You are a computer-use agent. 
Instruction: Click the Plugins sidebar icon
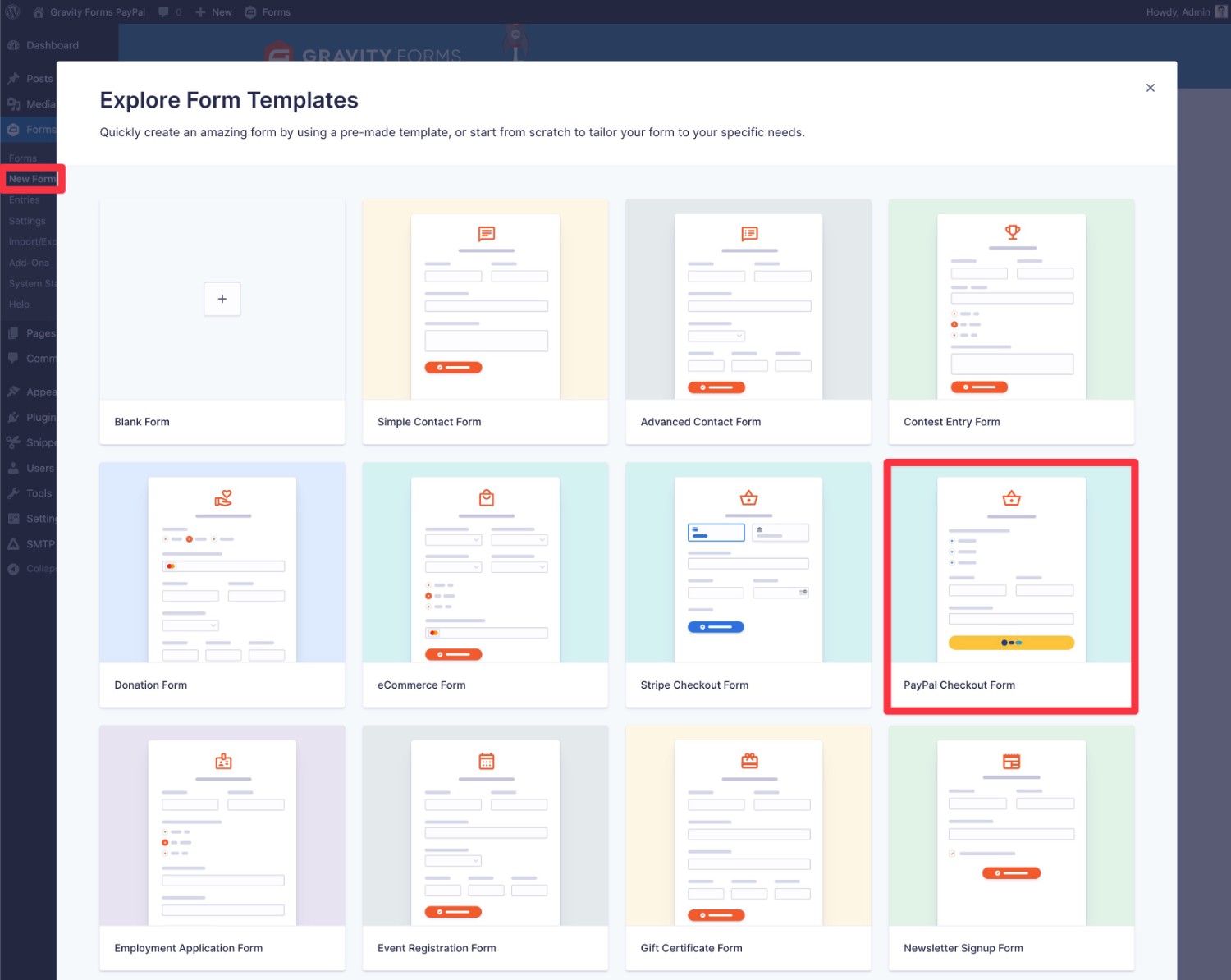[x=13, y=417]
